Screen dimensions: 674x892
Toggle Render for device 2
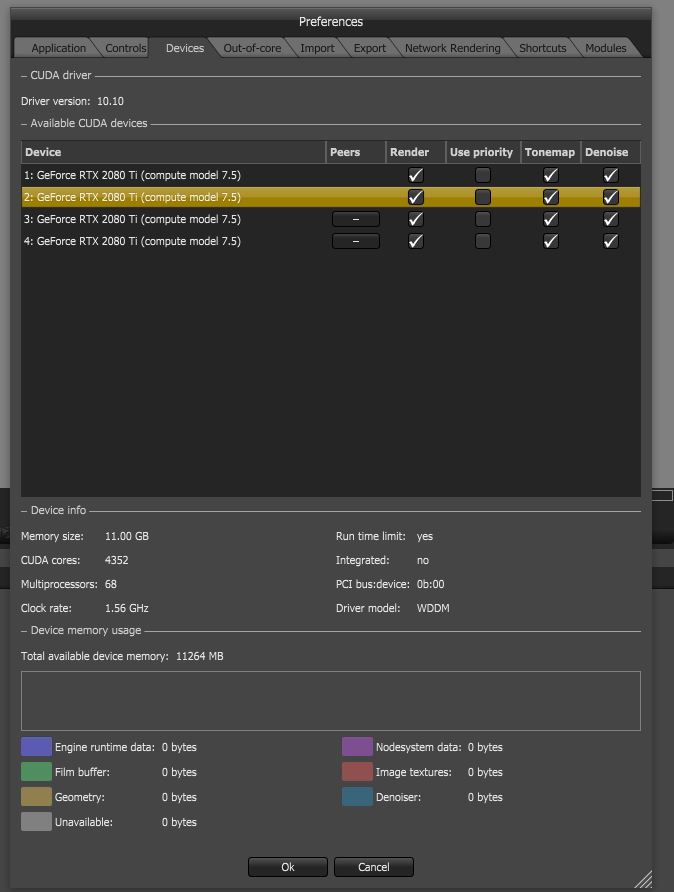coord(416,197)
